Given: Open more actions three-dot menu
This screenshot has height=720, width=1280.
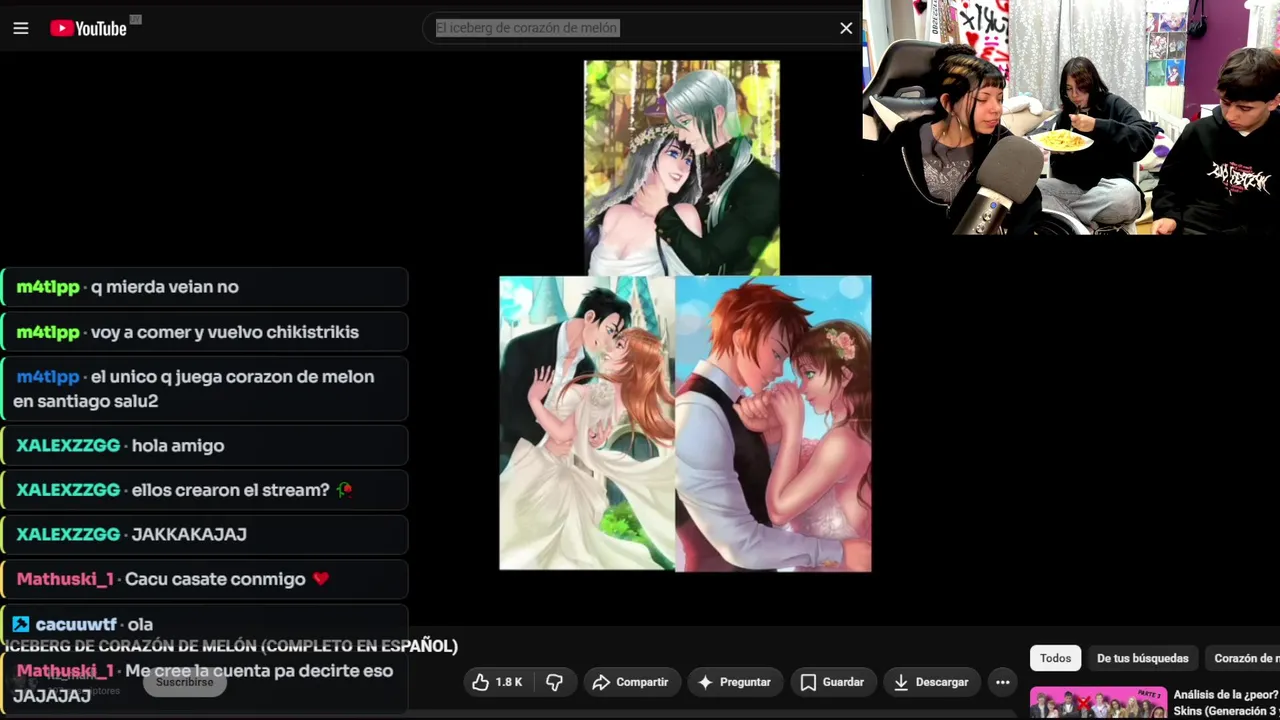Looking at the screenshot, I should pos(1002,682).
